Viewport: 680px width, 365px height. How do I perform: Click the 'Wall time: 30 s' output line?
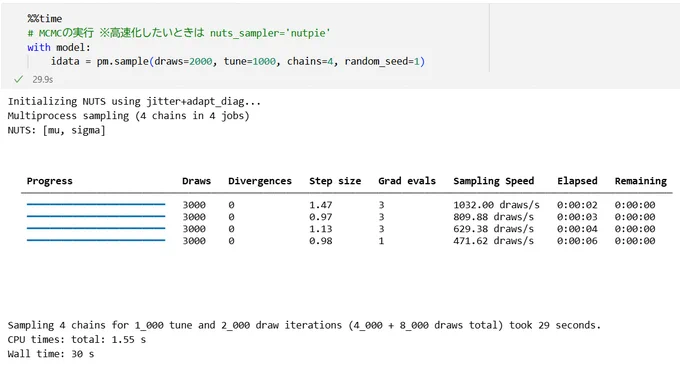(x=51, y=354)
